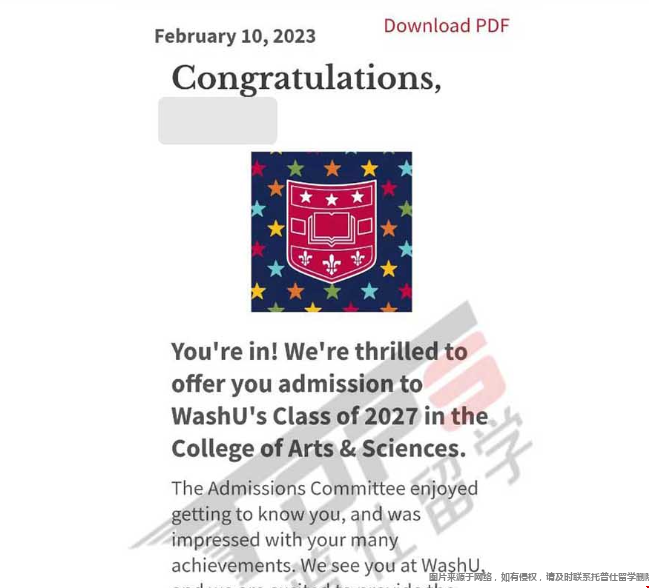Click the grayed-out redacted name box
Screen dimensions: 649x588
pyautogui.click(x=218, y=120)
